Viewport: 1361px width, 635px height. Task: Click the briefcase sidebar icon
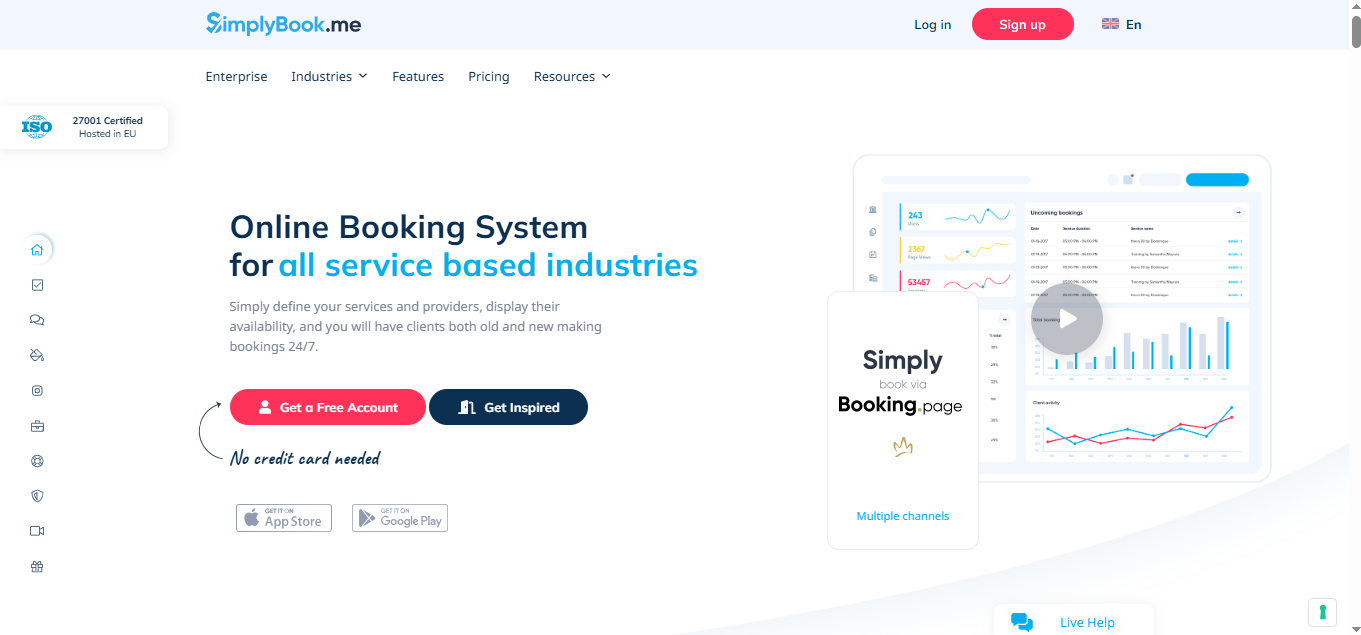(37, 426)
